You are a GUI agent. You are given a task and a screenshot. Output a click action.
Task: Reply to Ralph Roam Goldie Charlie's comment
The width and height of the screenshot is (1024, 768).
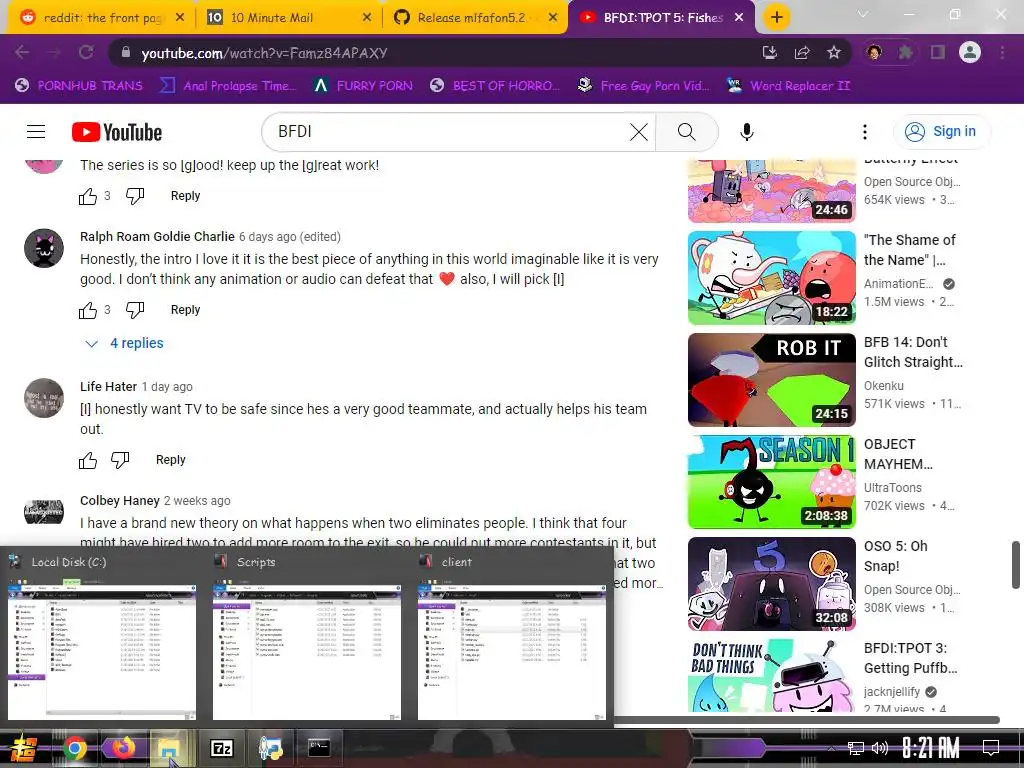pos(185,310)
